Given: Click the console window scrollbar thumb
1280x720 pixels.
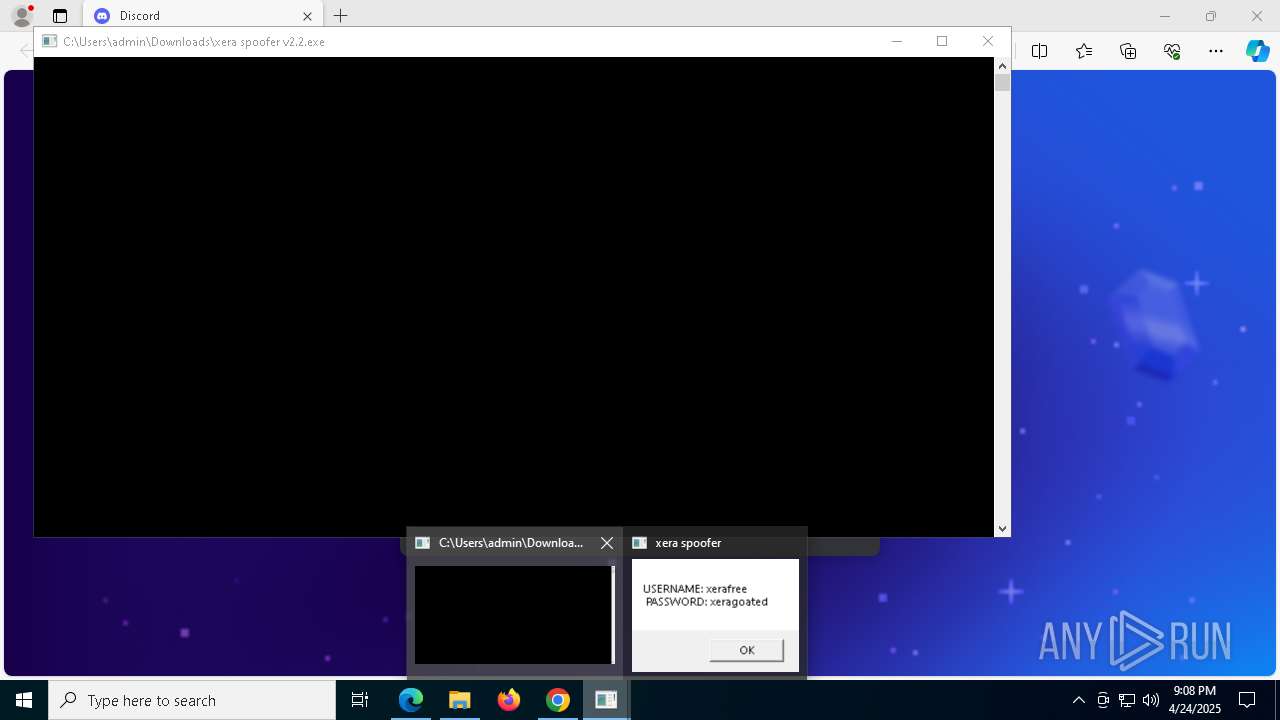Looking at the screenshot, I should pos(1002,83).
